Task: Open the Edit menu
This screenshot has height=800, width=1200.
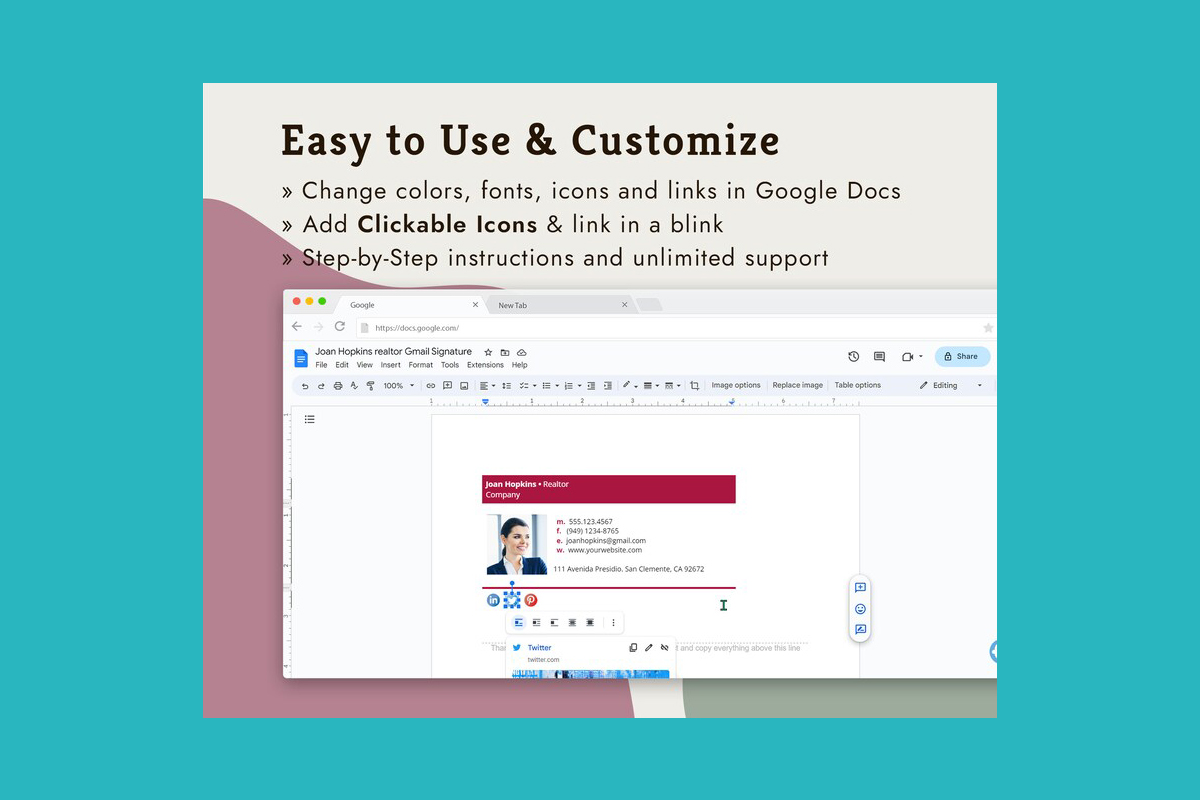Action: [342, 365]
